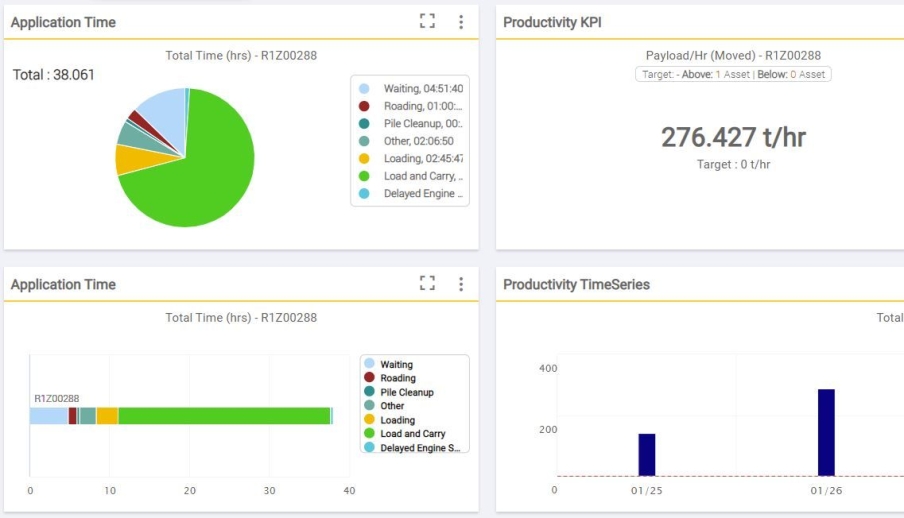Open the stacked bar panel's three-dot menu
Image resolution: width=904 pixels, height=518 pixels.
[461, 284]
